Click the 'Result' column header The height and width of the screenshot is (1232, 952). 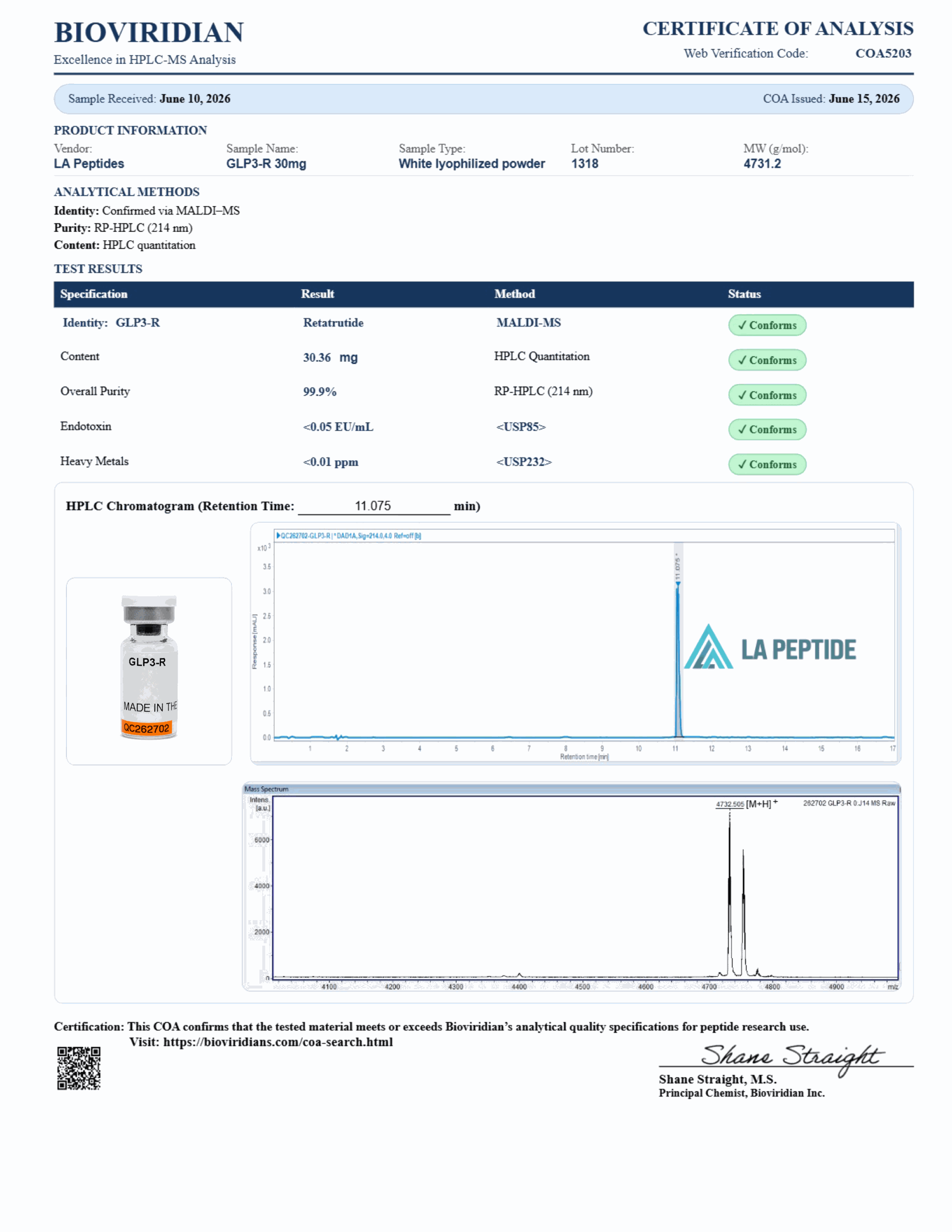click(x=318, y=294)
